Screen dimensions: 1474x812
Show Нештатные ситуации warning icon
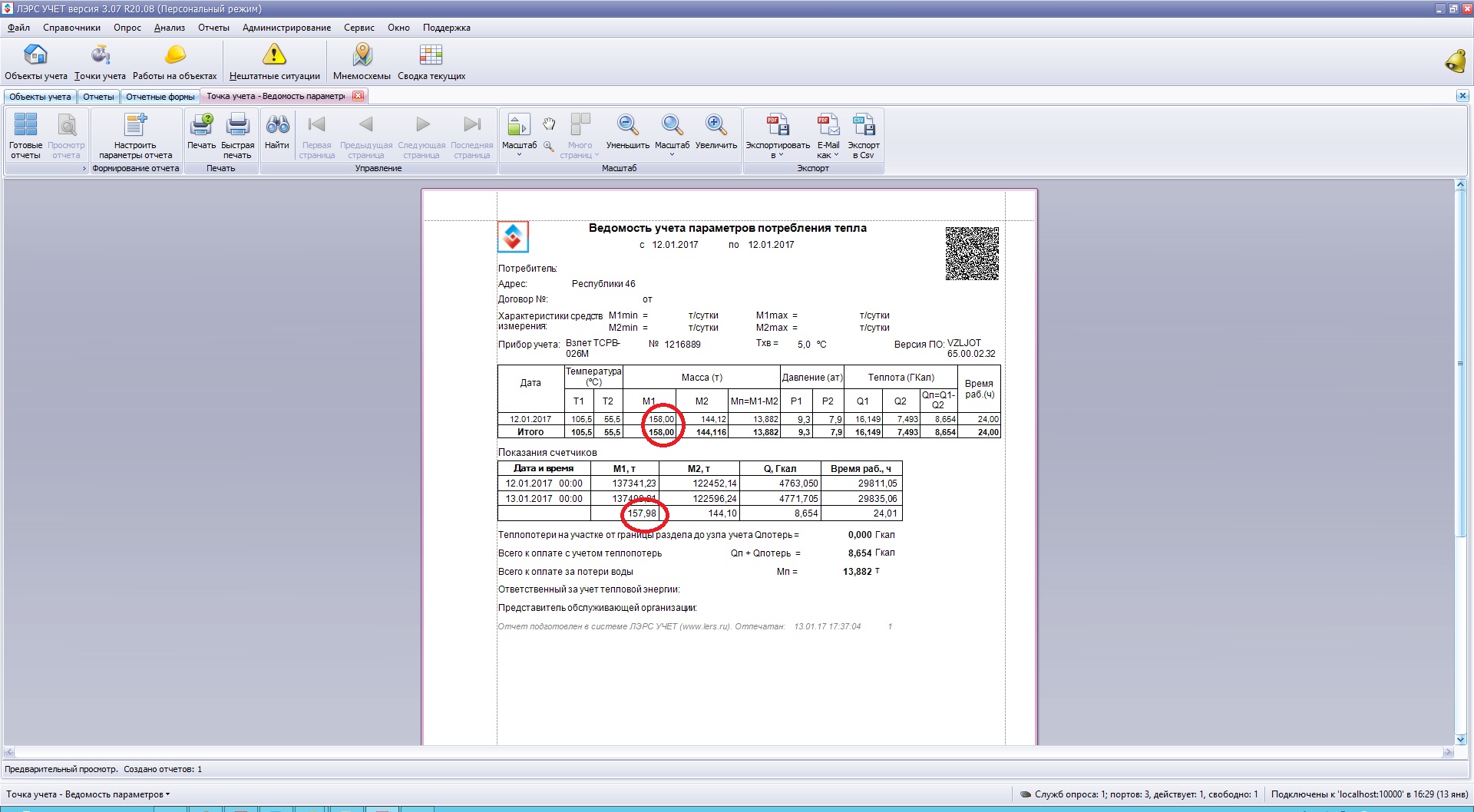pyautogui.click(x=274, y=55)
